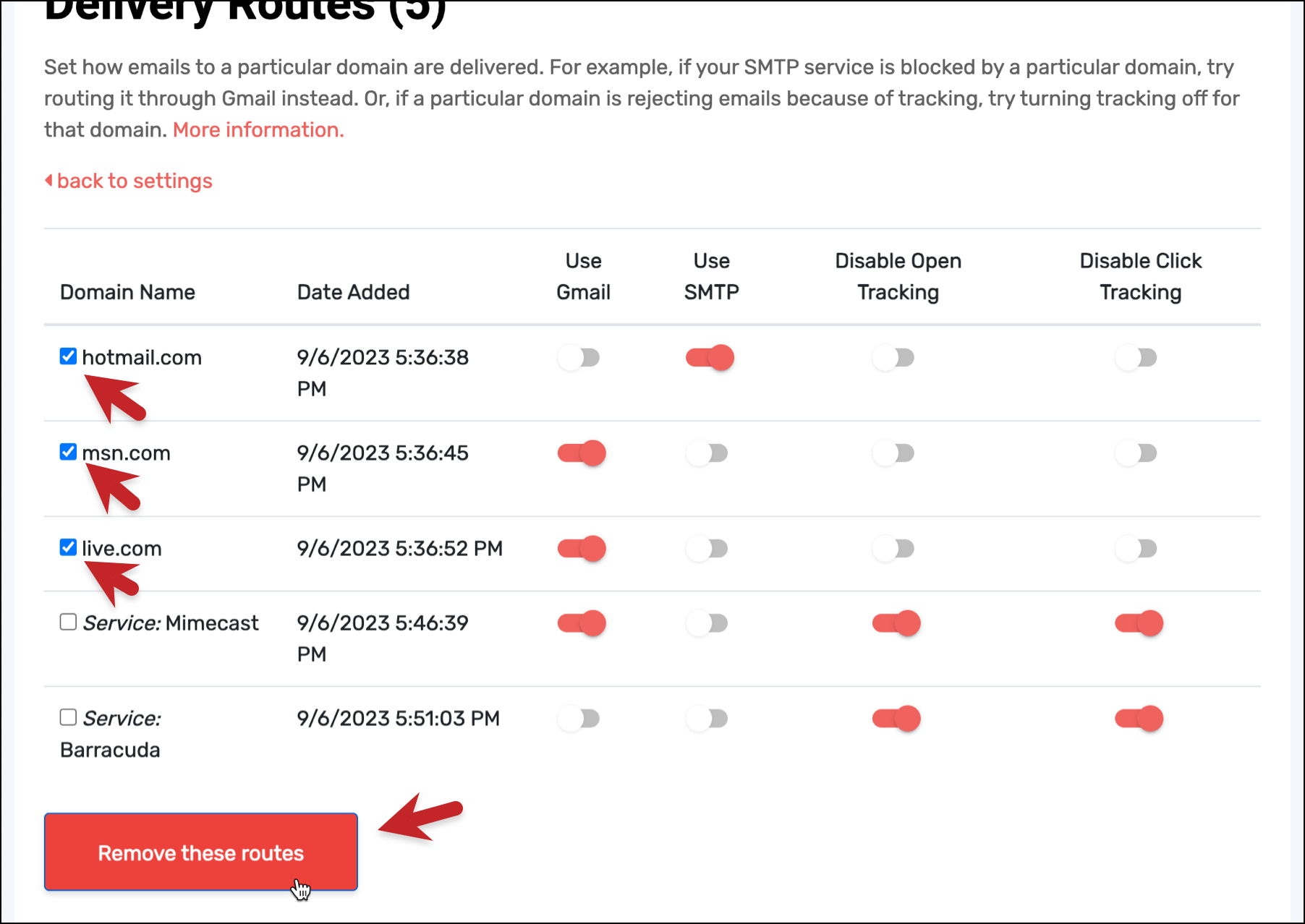Open the More information link

click(258, 129)
